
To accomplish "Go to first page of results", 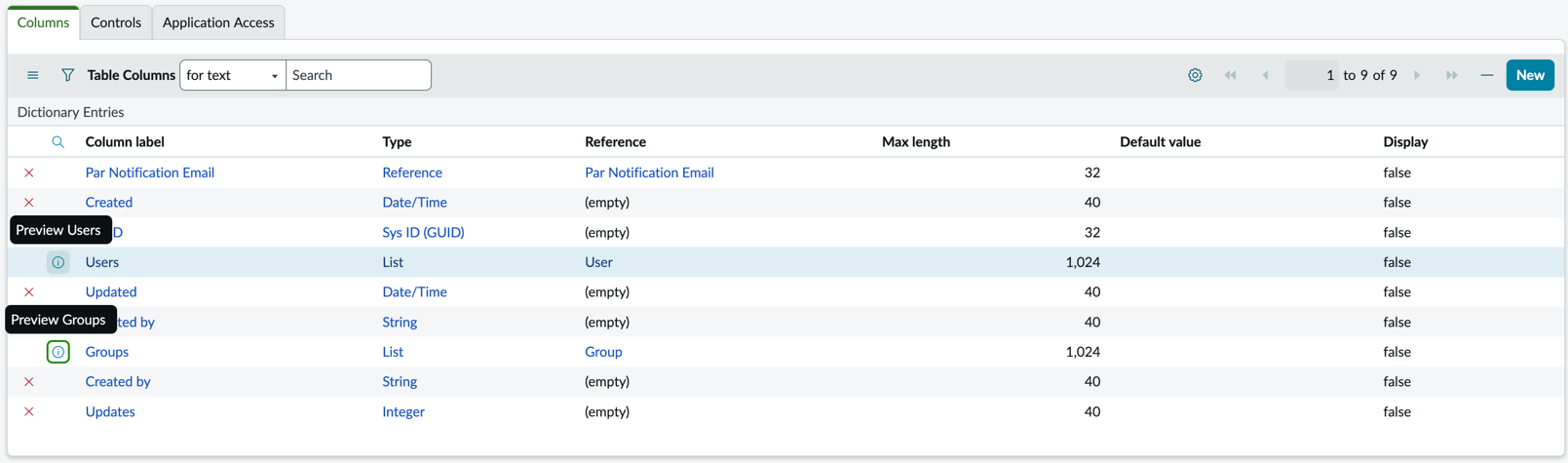I will [x=1231, y=75].
